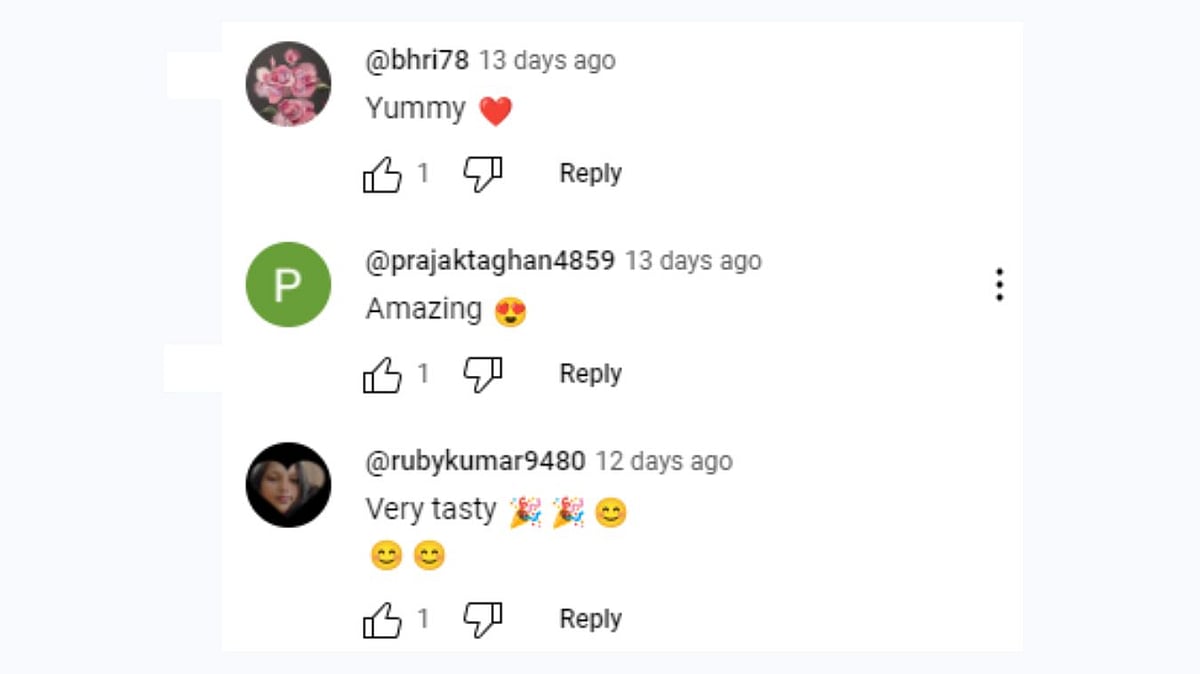Visit the @prajaktaghan4859 channel link
The height and width of the screenshot is (674, 1200).
[x=490, y=261]
